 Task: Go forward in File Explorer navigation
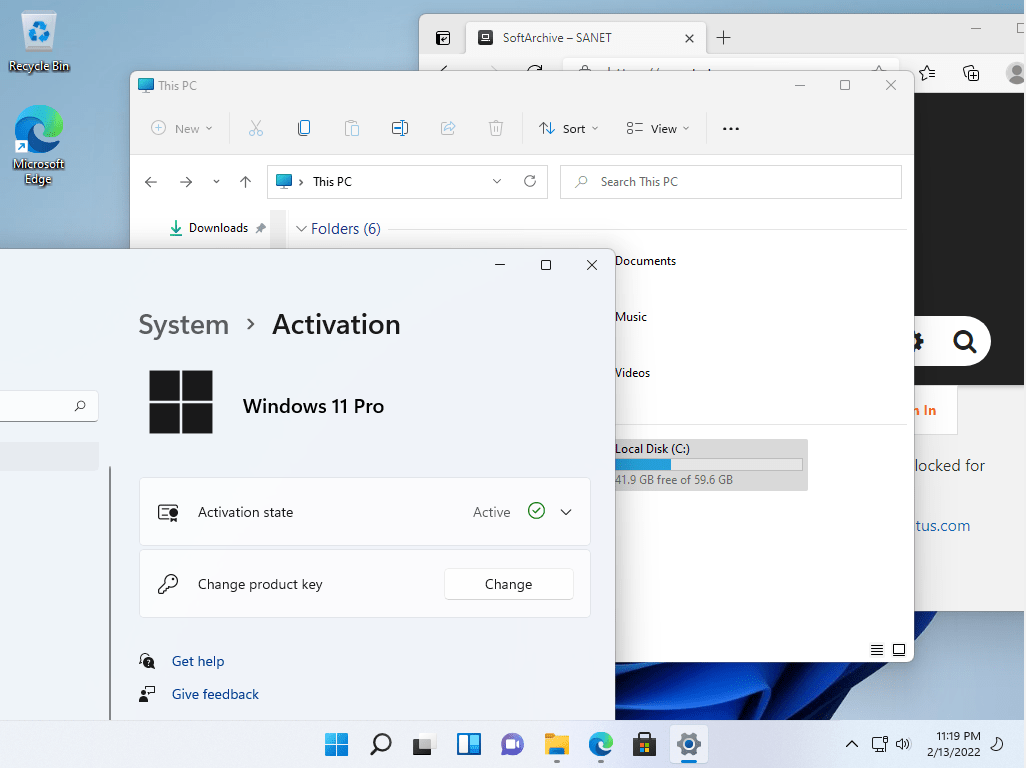click(x=186, y=182)
